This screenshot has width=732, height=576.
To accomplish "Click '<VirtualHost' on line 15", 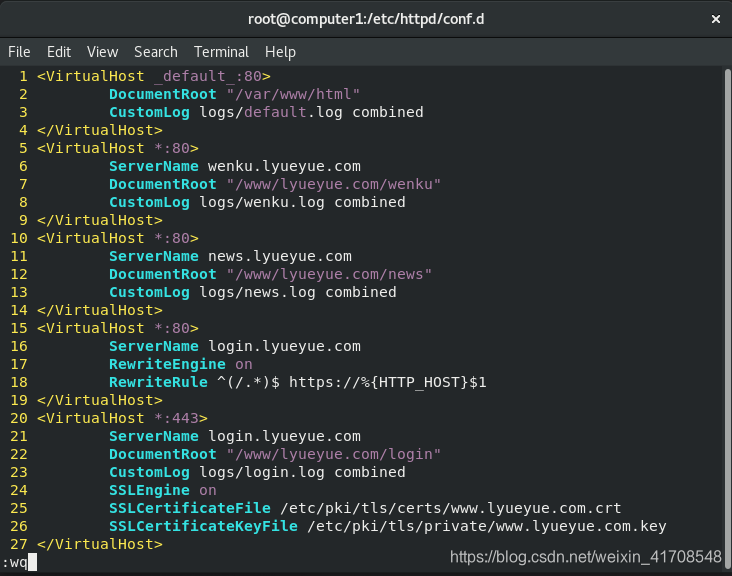I will click(x=91, y=328).
